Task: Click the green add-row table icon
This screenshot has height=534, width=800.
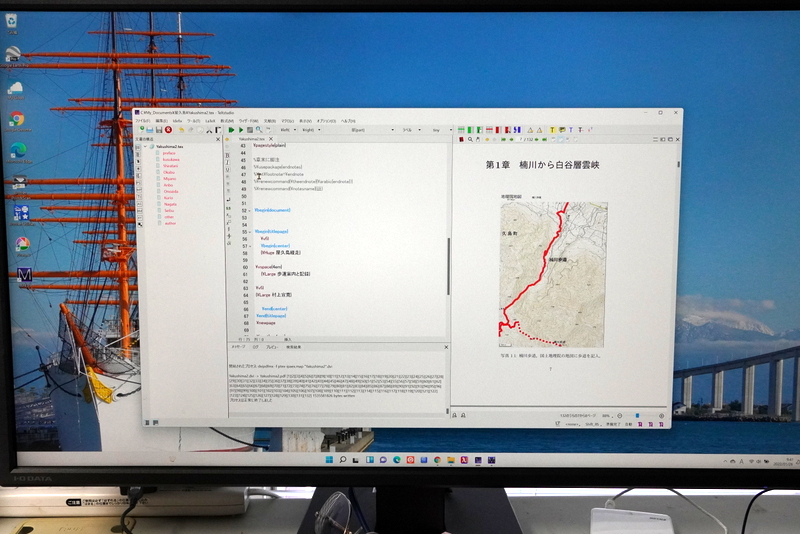Action: tap(461, 130)
